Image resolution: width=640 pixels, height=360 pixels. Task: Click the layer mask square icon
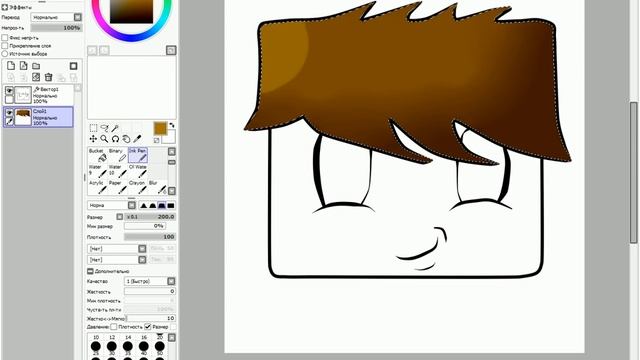click(73, 66)
